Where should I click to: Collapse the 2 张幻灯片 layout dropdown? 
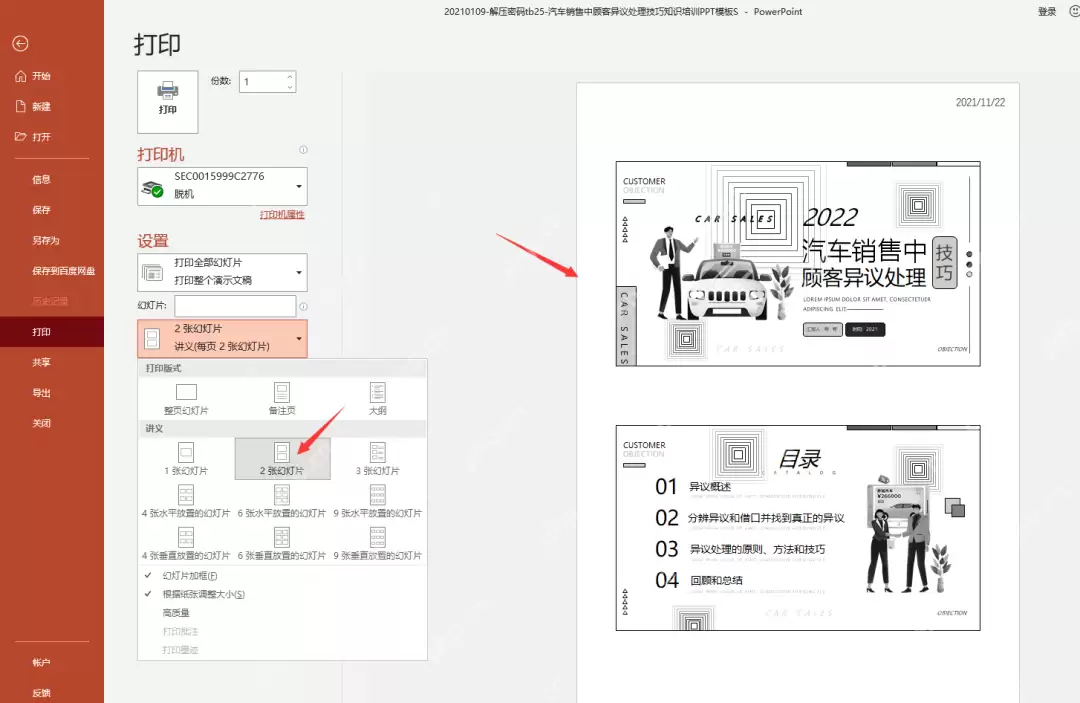[222, 338]
